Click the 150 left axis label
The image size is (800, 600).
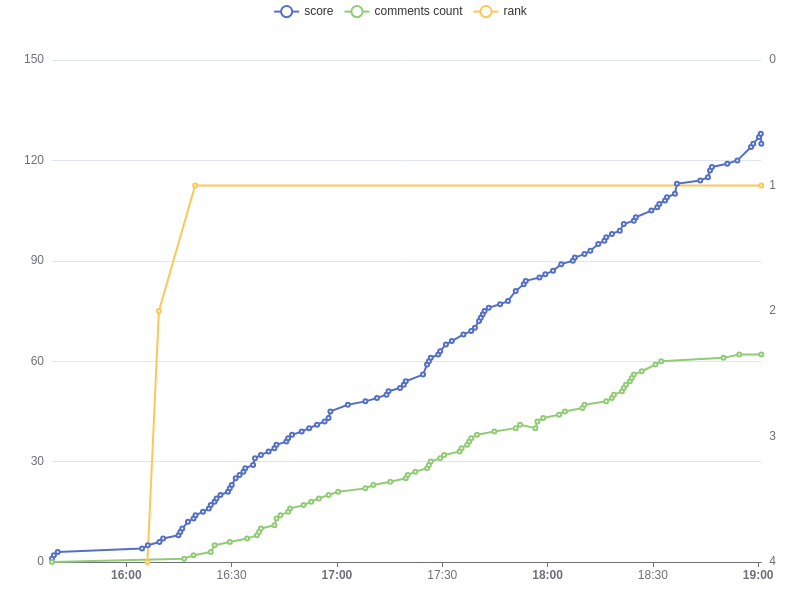34,59
